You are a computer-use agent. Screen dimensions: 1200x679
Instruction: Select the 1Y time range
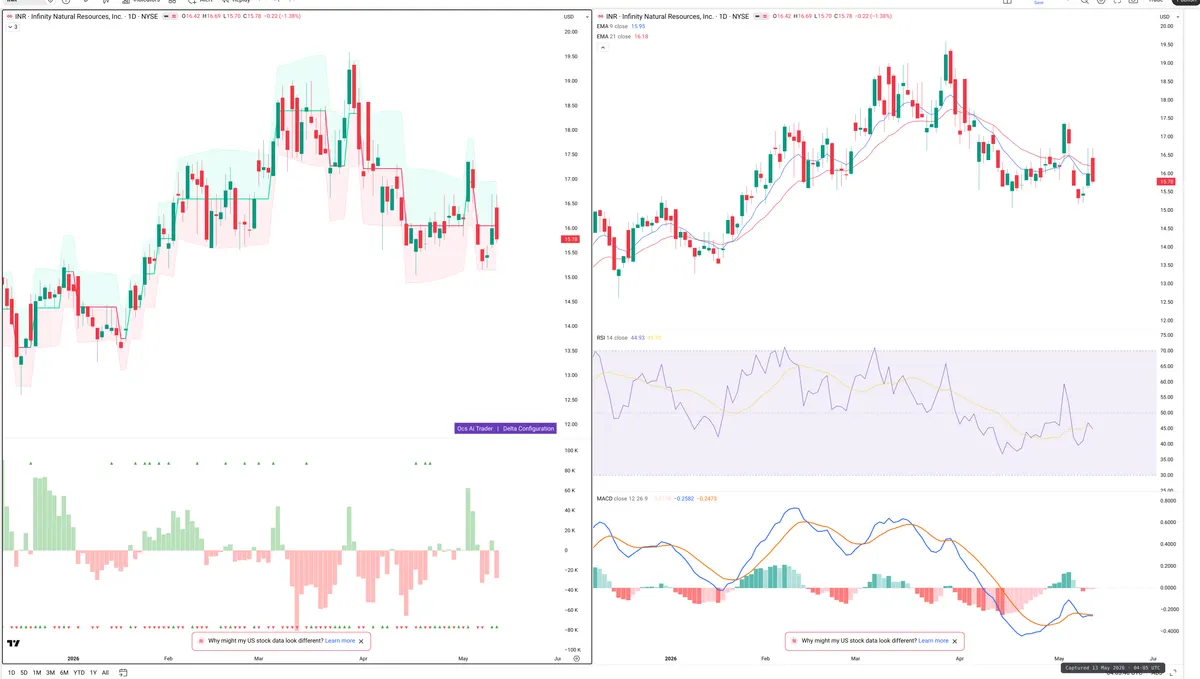[x=93, y=672]
